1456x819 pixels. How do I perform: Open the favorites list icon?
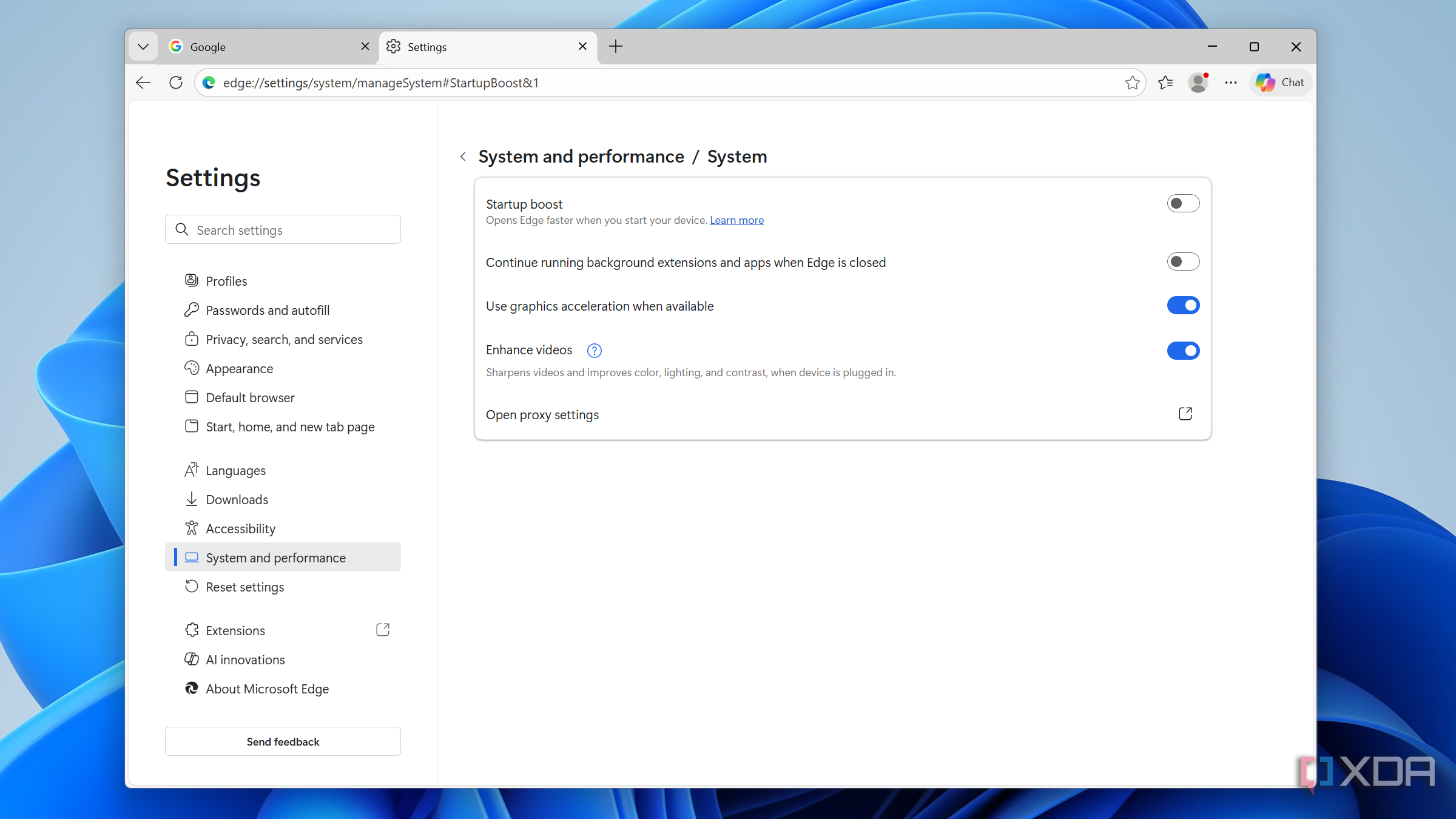pos(1165,83)
